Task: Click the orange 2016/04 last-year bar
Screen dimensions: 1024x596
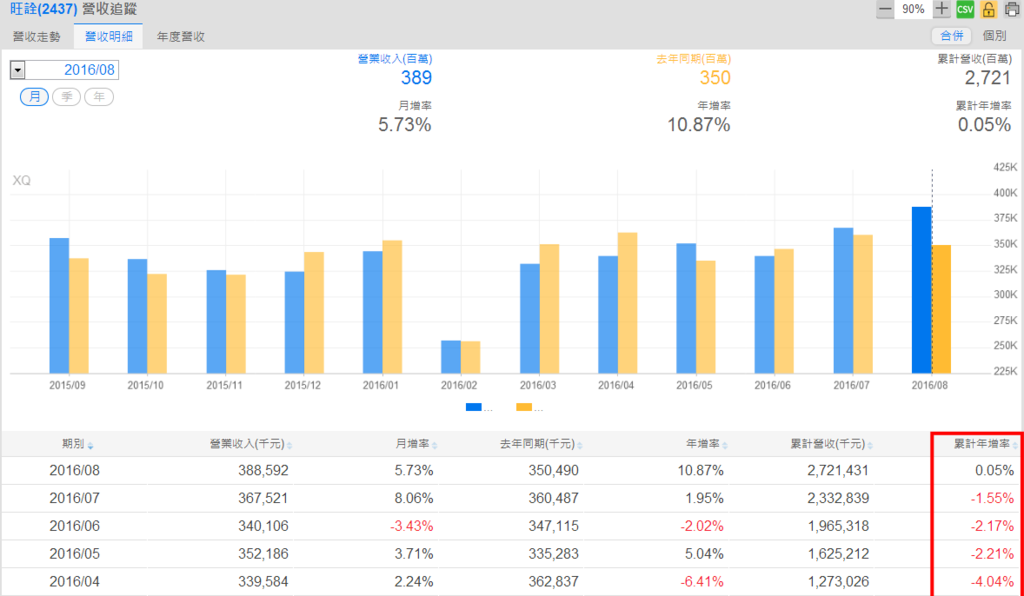Action: pos(628,303)
